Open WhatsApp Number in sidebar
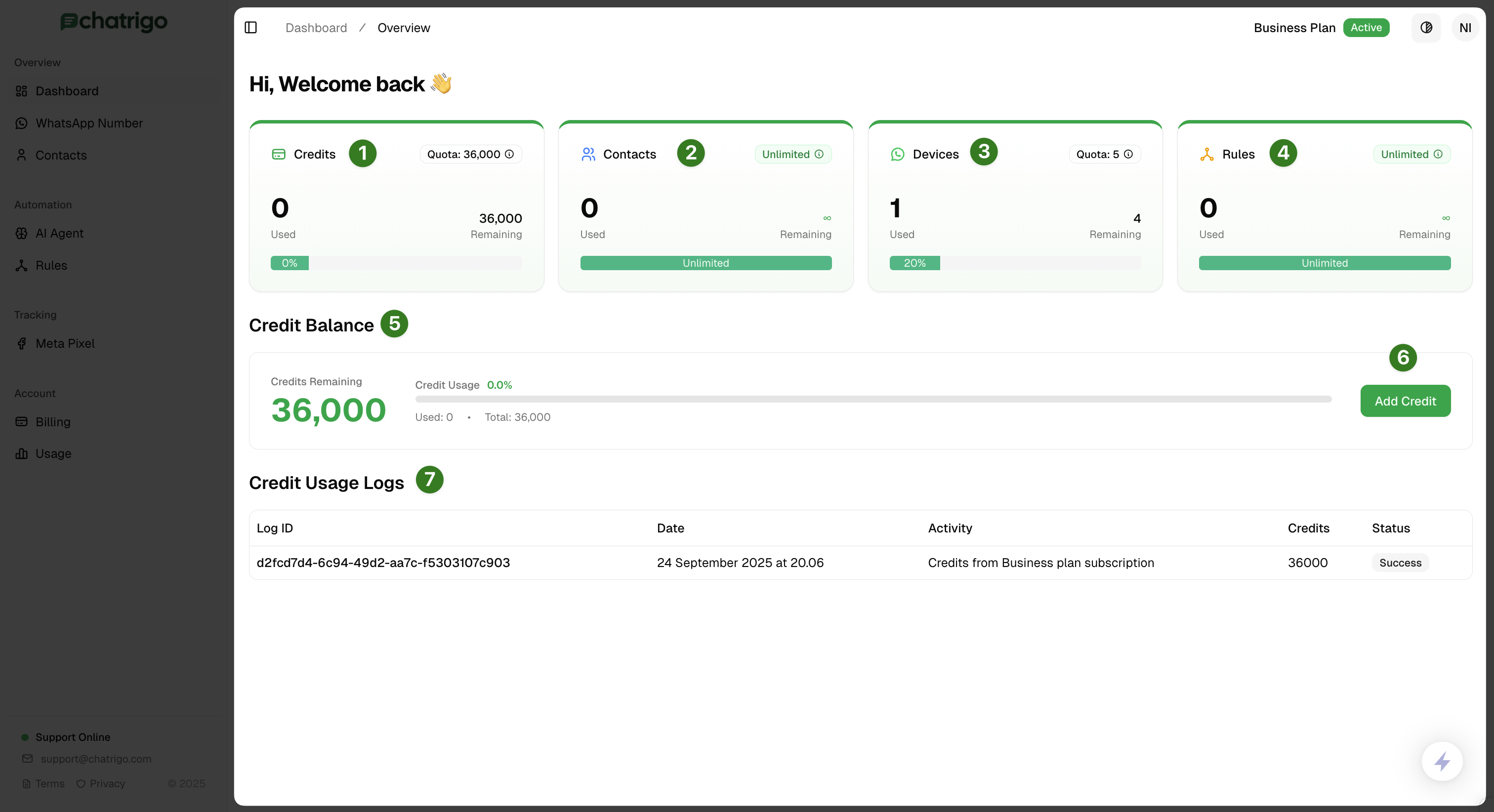The image size is (1494, 812). (89, 123)
